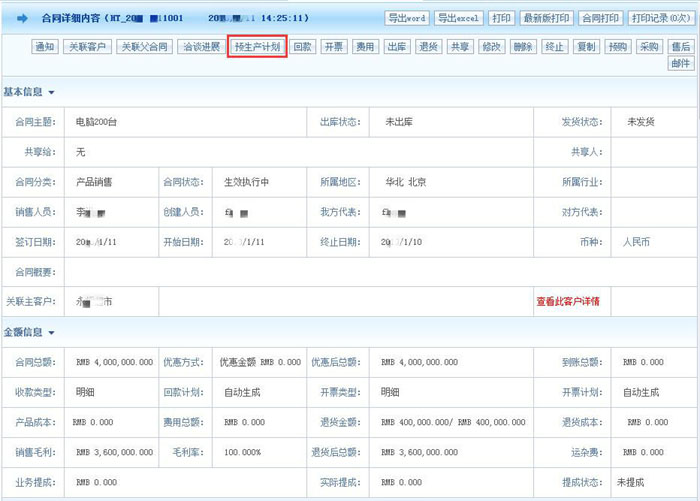Click the 通知 toolbar button

click(45, 47)
